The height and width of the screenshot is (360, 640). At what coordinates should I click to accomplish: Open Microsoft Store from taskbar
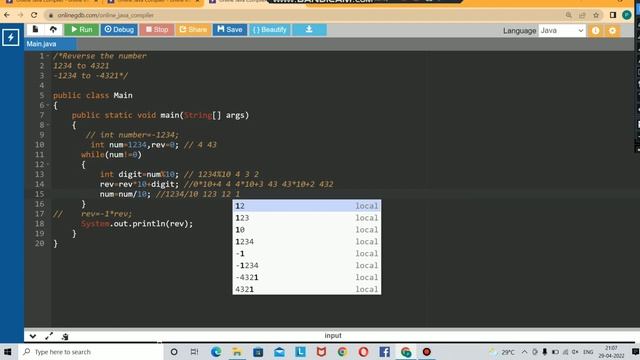258,351
